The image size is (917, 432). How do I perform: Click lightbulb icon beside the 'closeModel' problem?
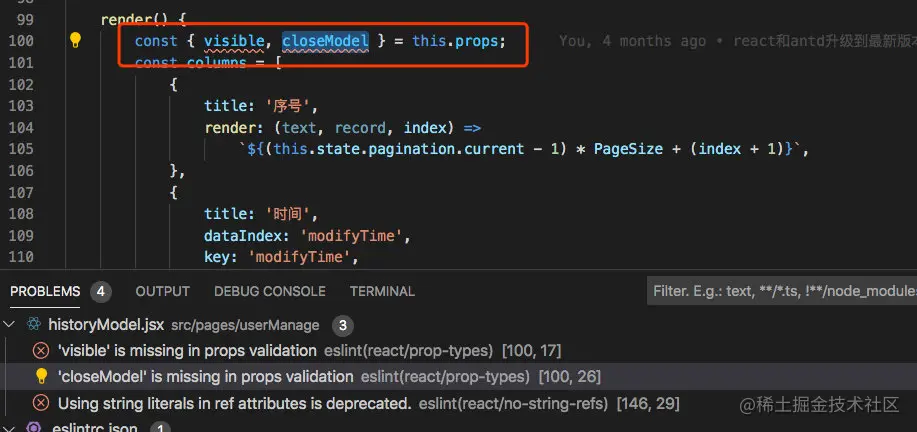pyautogui.click(x=41, y=376)
